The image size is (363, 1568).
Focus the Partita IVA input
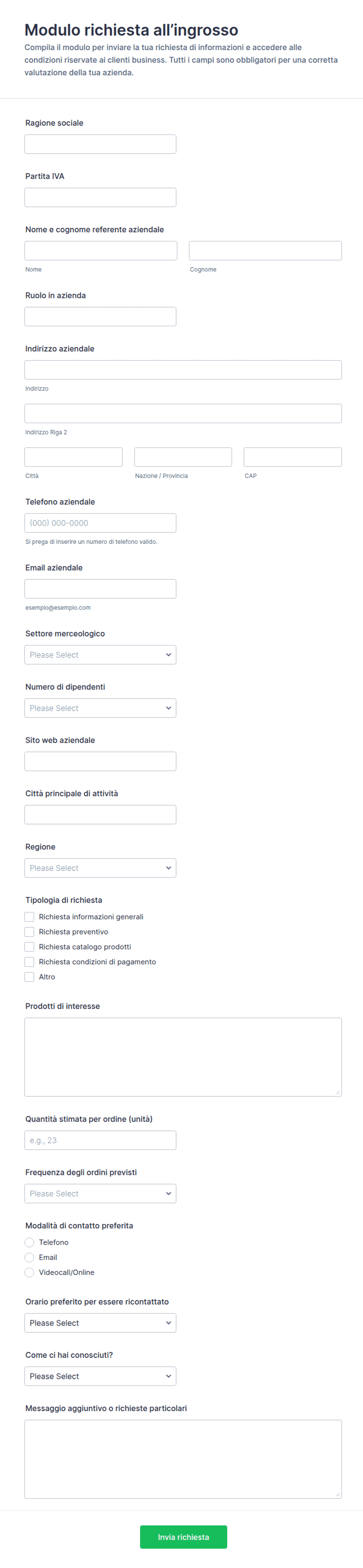pos(100,197)
